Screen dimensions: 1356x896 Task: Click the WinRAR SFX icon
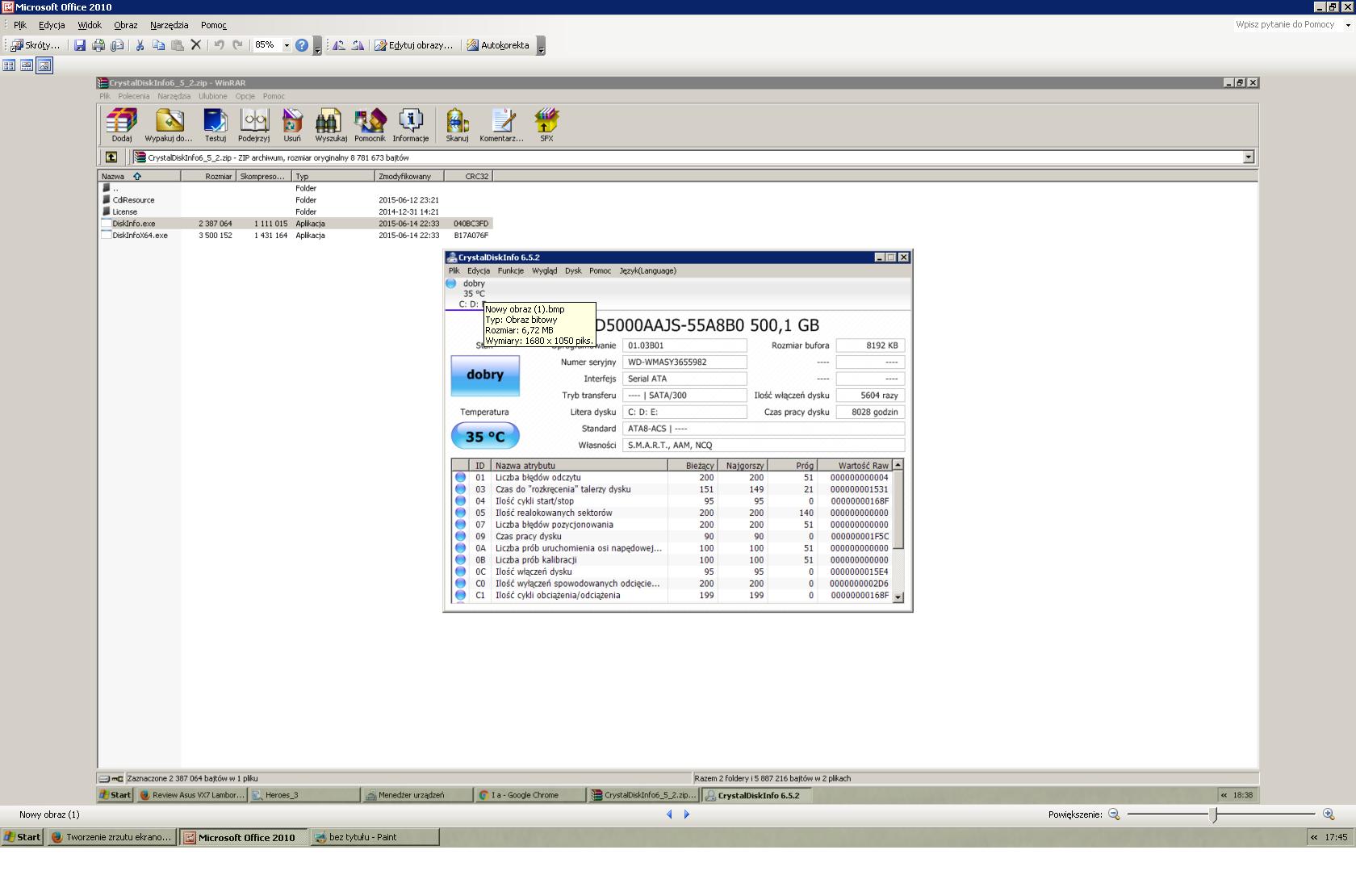[546, 125]
